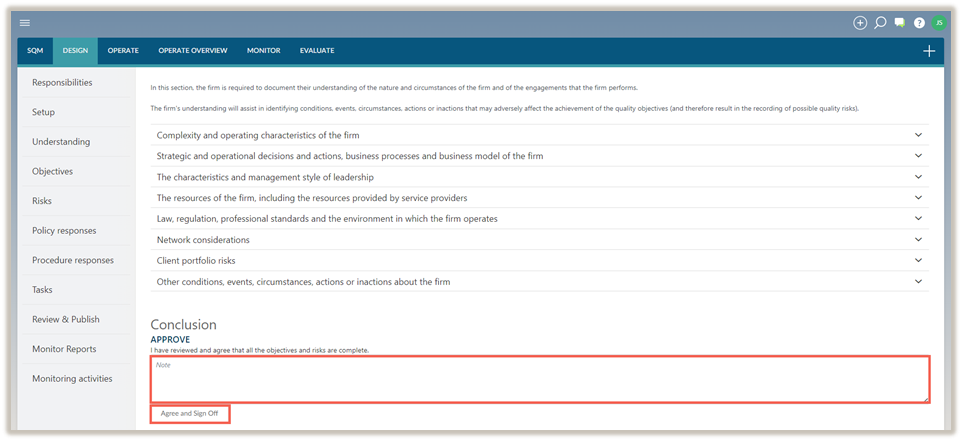Open JS user profile avatar
Screen dimensions: 962x441
click(x=938, y=23)
